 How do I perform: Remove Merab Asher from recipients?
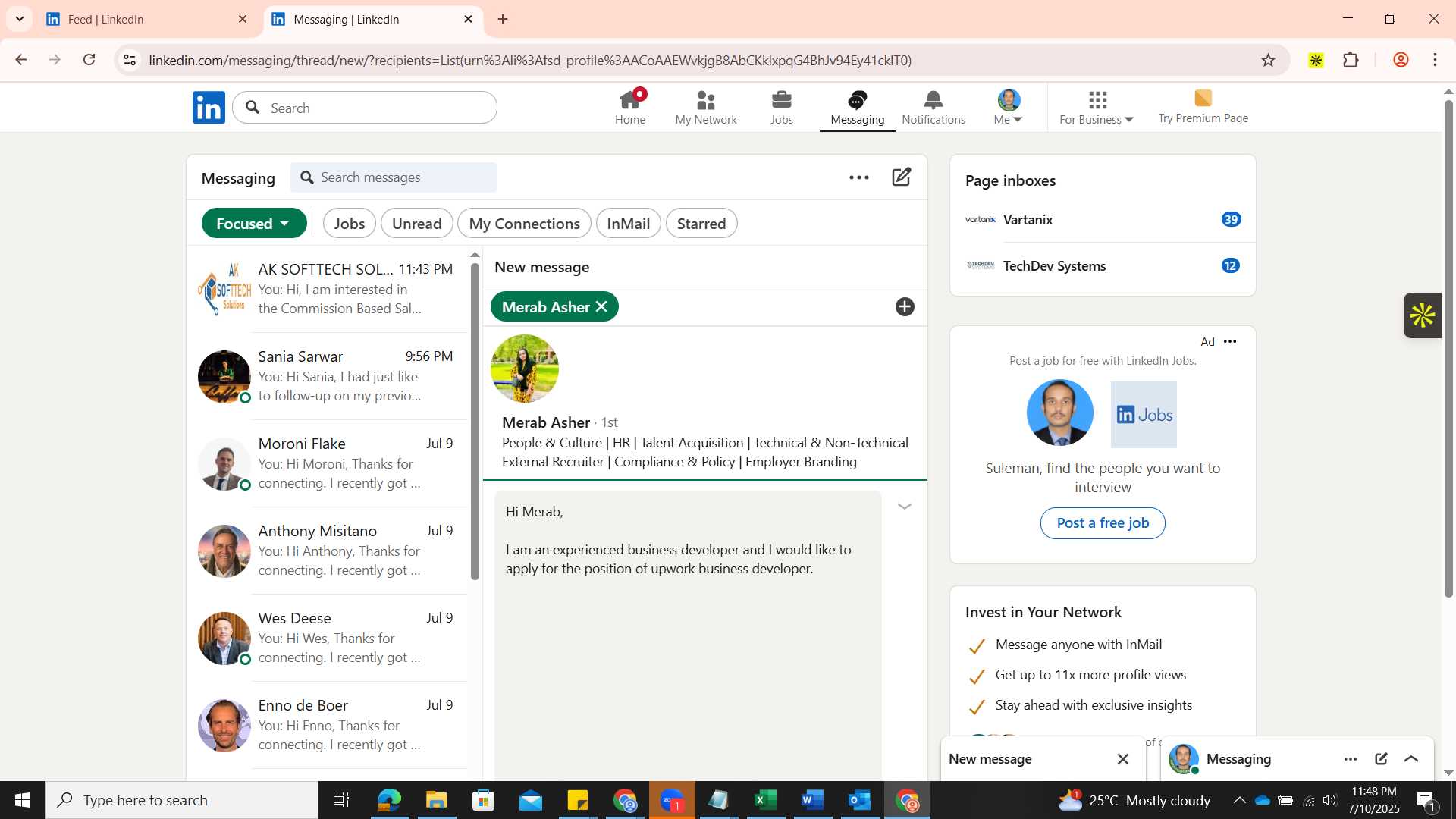click(x=601, y=306)
